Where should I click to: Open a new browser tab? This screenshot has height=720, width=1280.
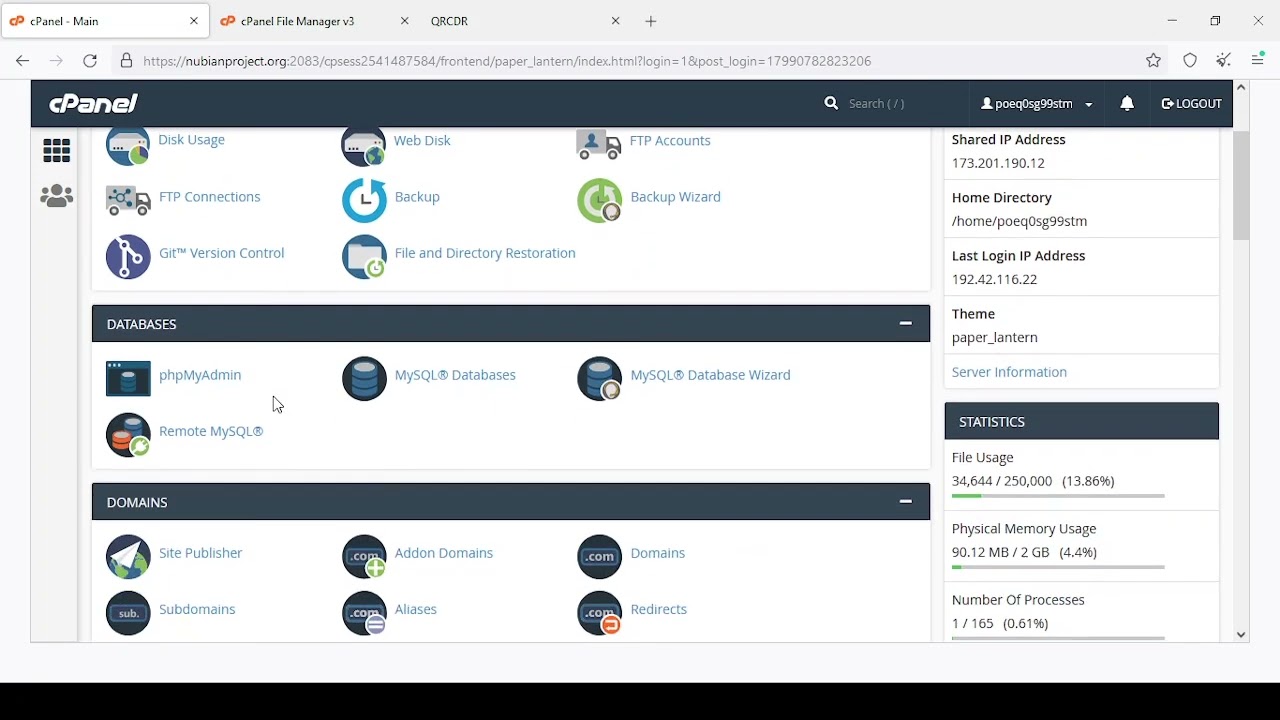(651, 21)
